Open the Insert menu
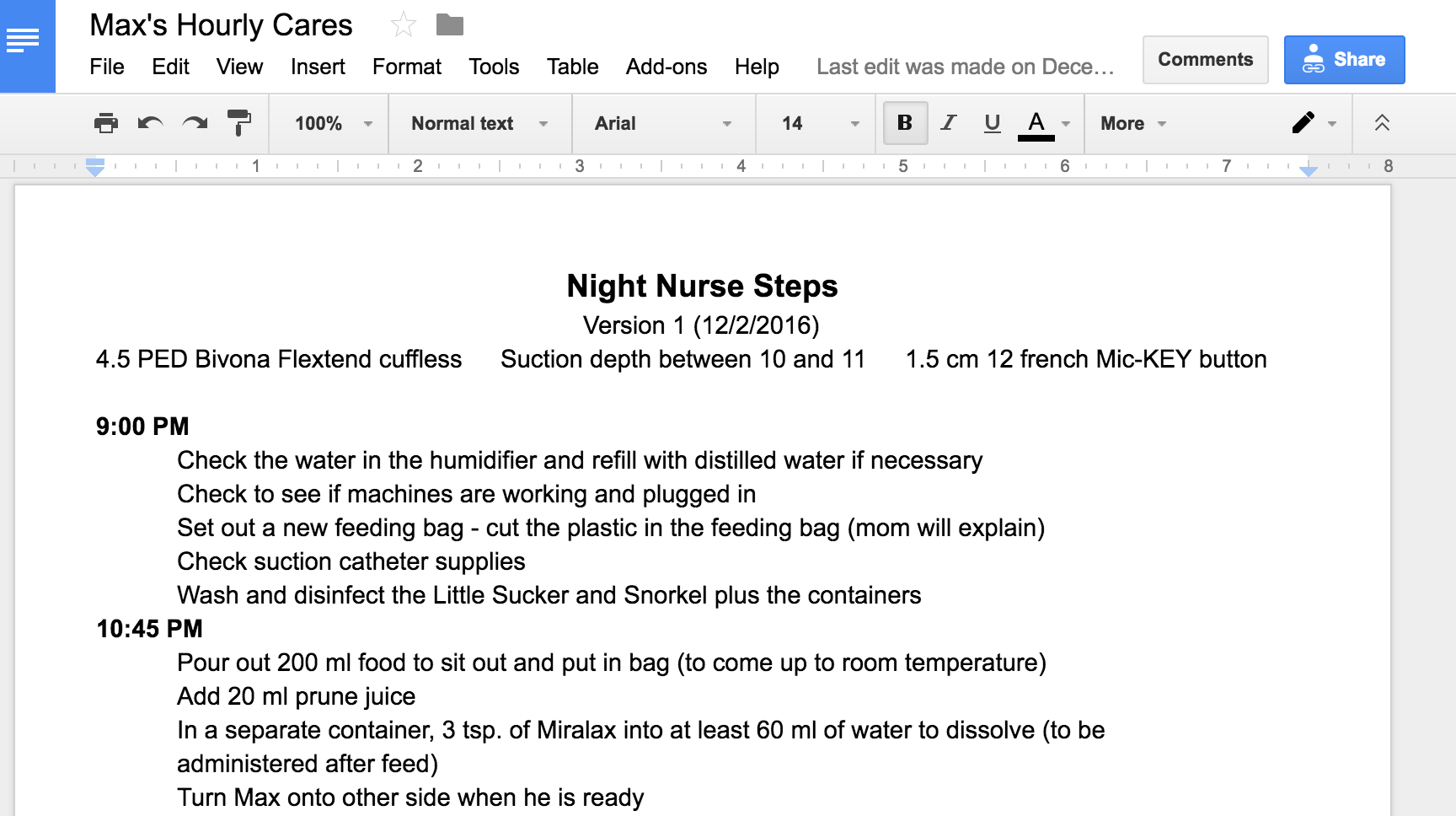 [318, 67]
